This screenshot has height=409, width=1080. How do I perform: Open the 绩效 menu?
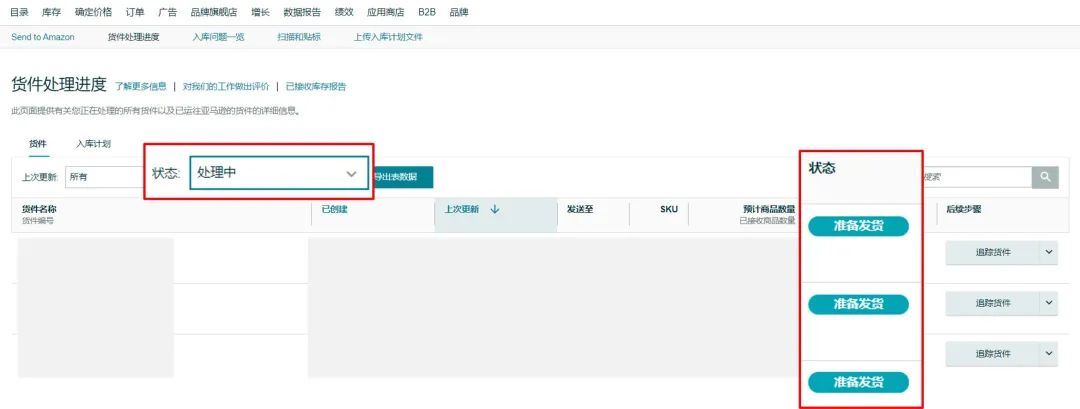pyautogui.click(x=344, y=12)
